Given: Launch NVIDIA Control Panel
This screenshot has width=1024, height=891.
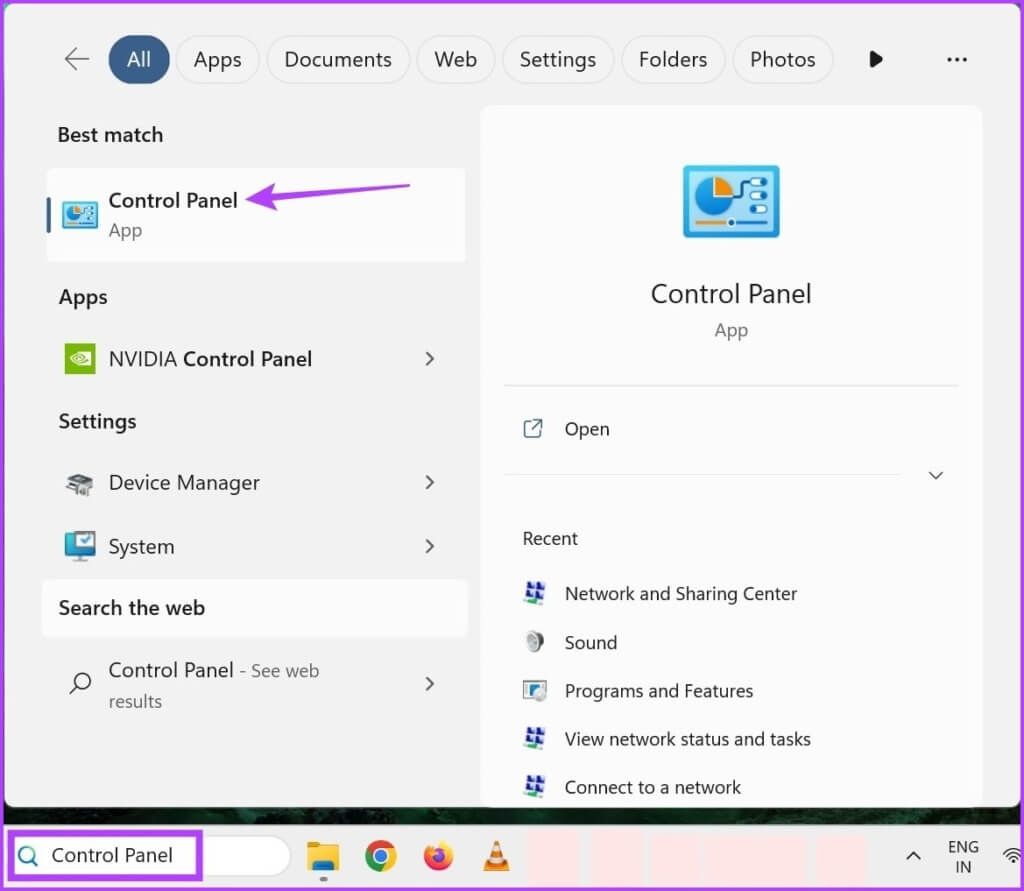Looking at the screenshot, I should 212,359.
